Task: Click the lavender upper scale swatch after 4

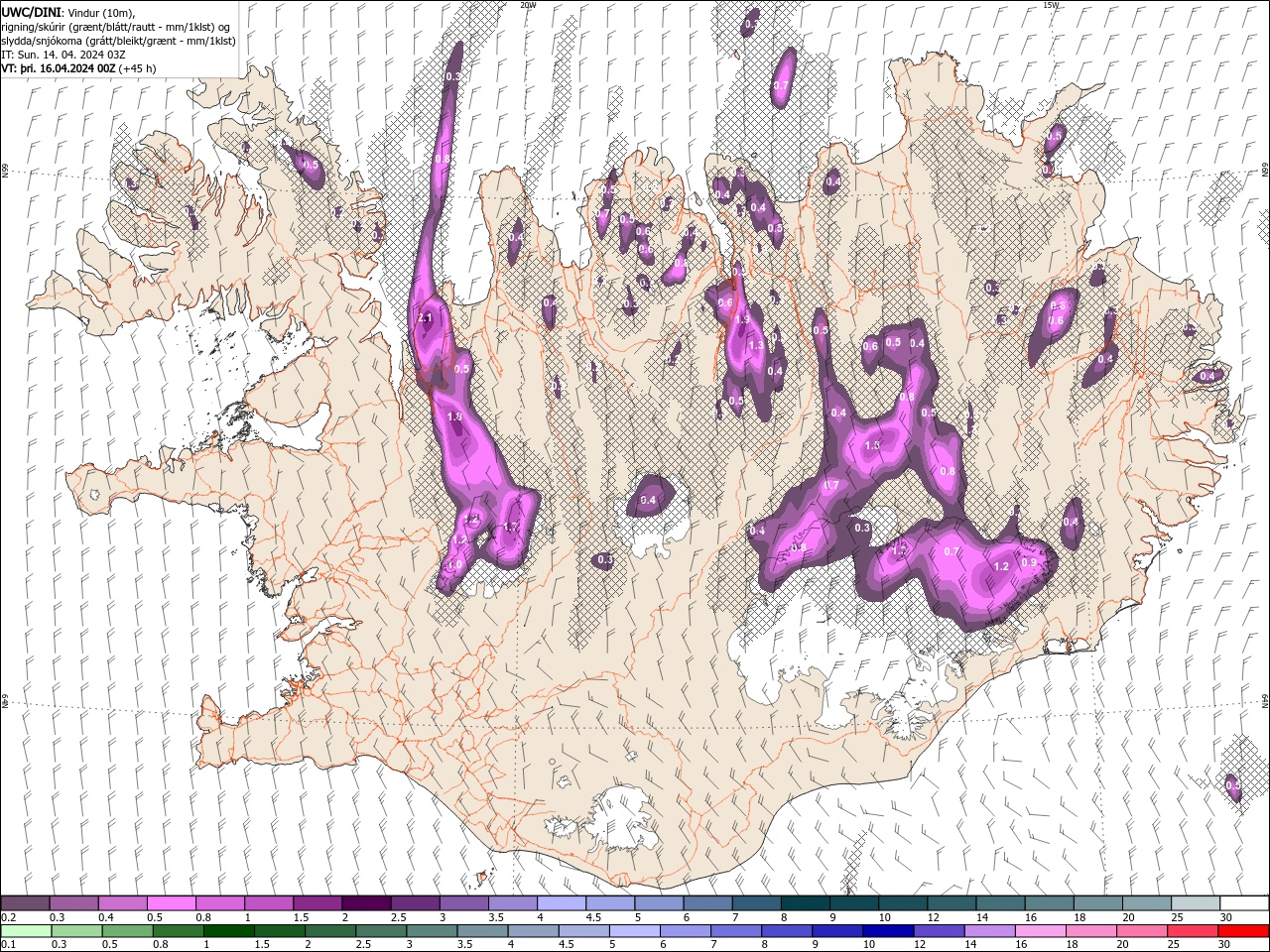Action: click(561, 903)
